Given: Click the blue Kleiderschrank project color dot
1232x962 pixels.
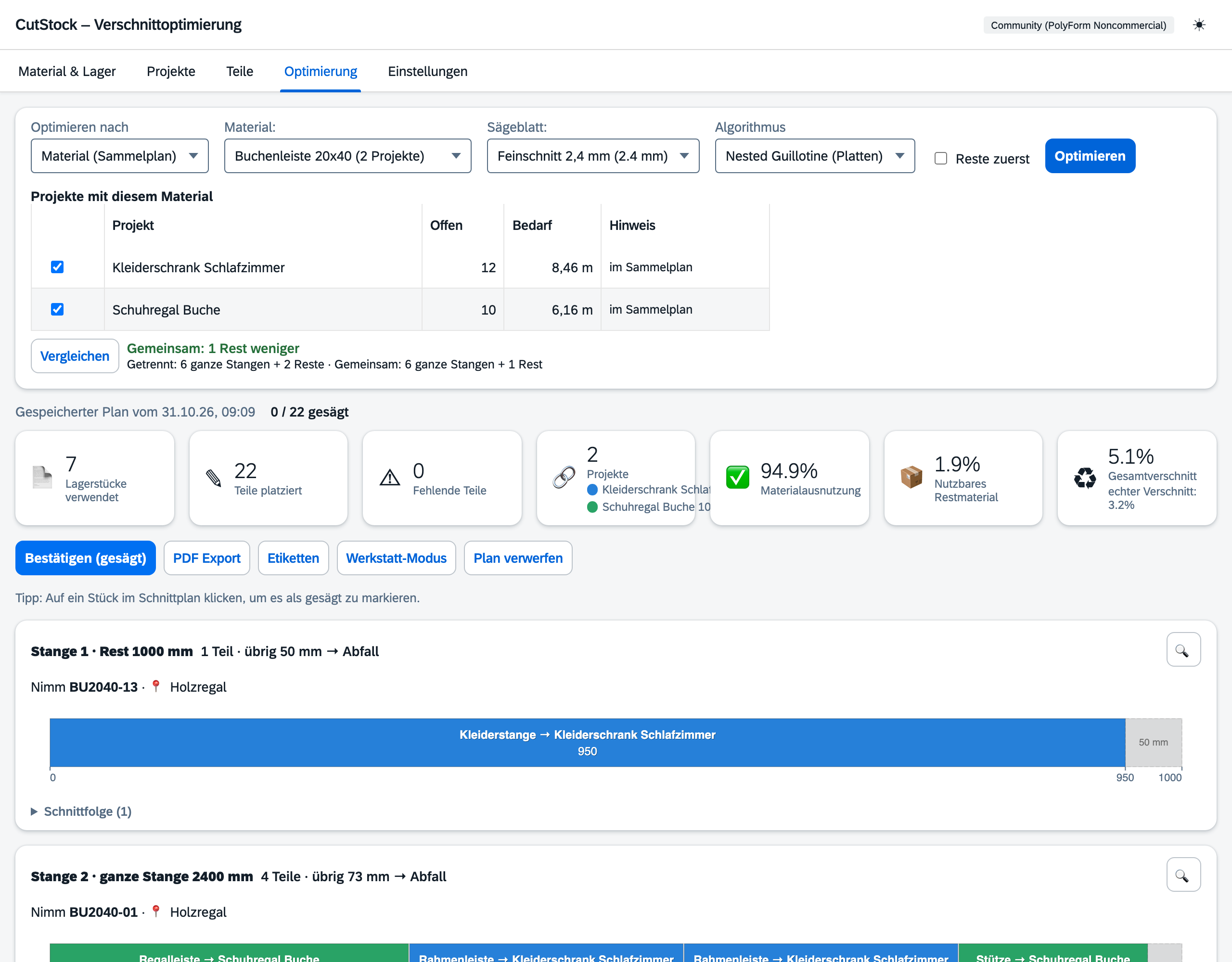Looking at the screenshot, I should point(592,490).
